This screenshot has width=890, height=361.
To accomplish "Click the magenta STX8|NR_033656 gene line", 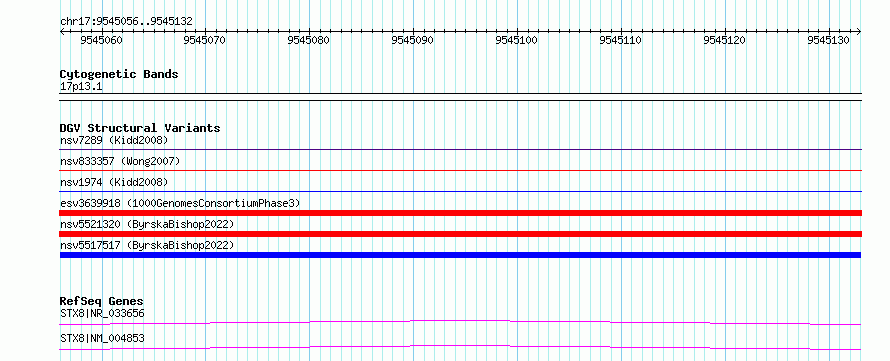I will [460, 322].
